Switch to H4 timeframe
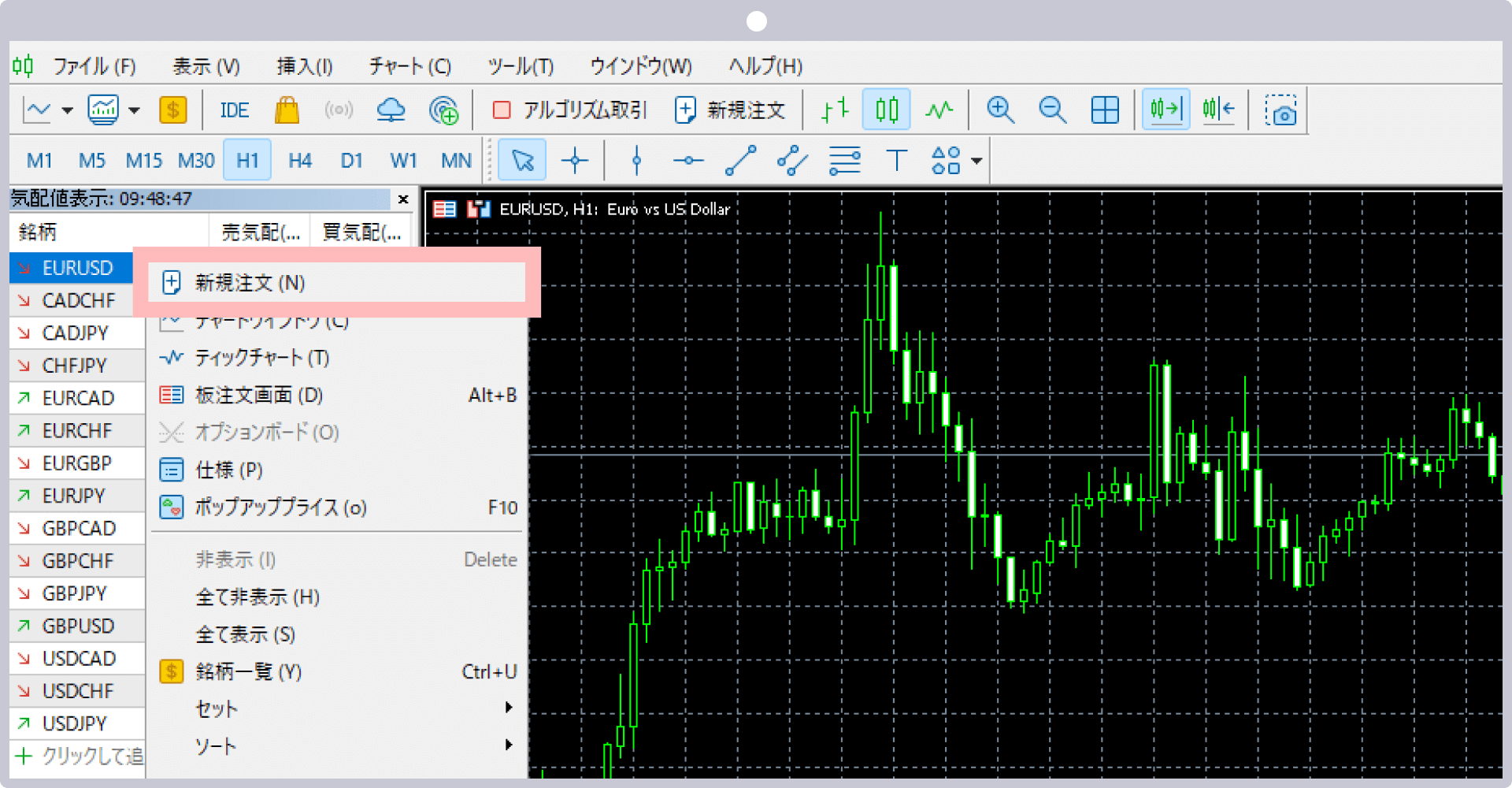This screenshot has height=788, width=1512. pyautogui.click(x=300, y=161)
